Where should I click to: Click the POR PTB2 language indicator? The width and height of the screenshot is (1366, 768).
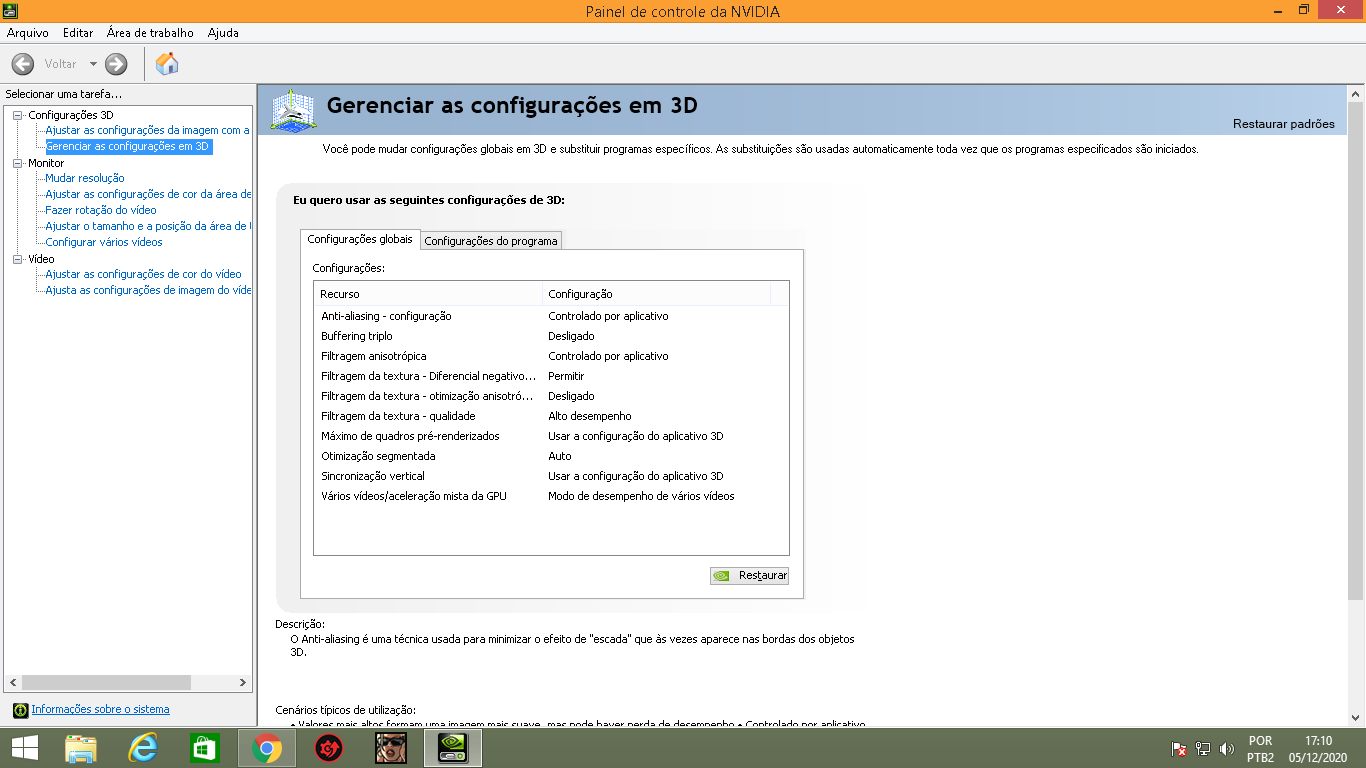click(x=1260, y=749)
